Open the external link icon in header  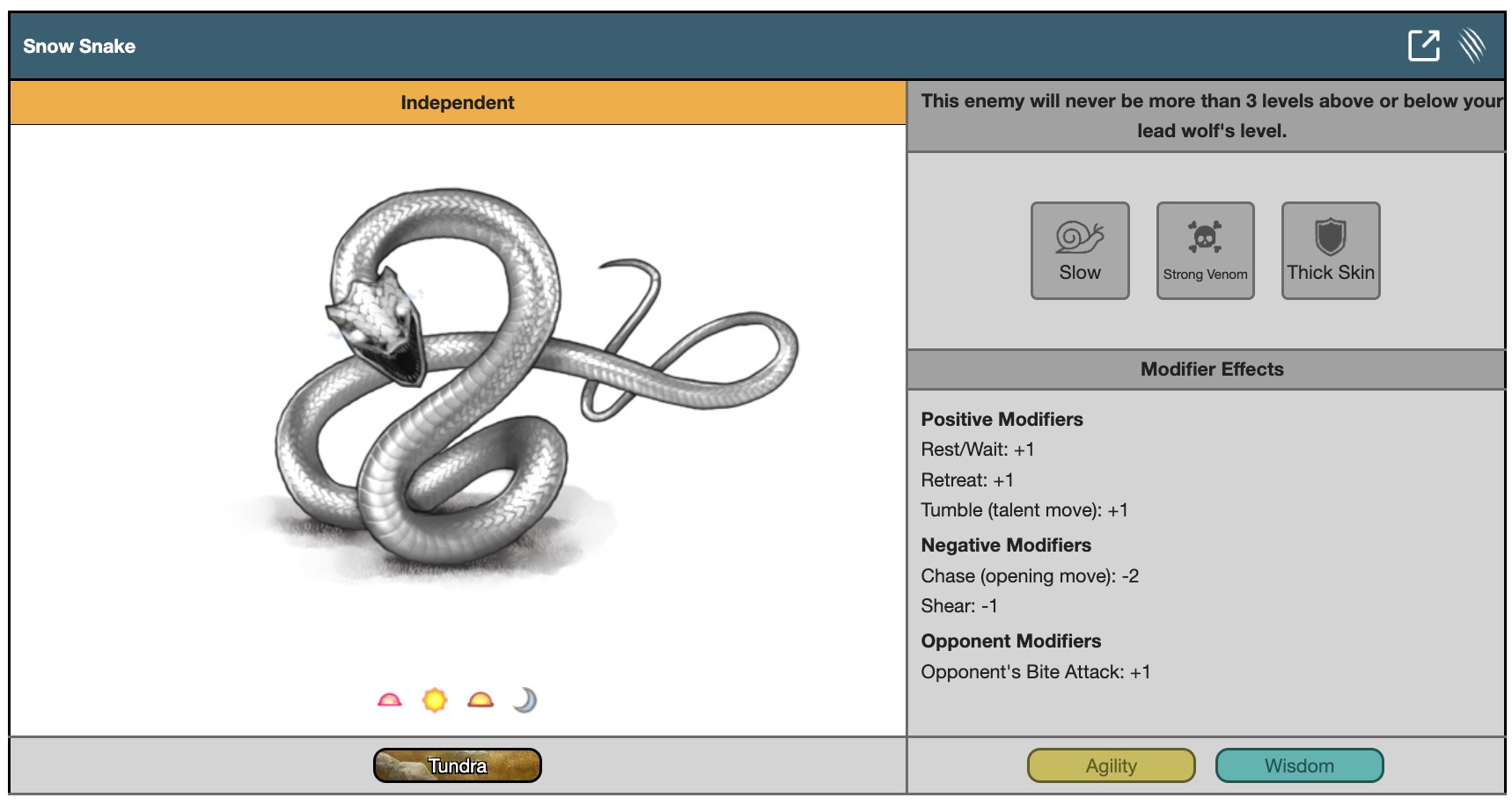click(x=1423, y=46)
